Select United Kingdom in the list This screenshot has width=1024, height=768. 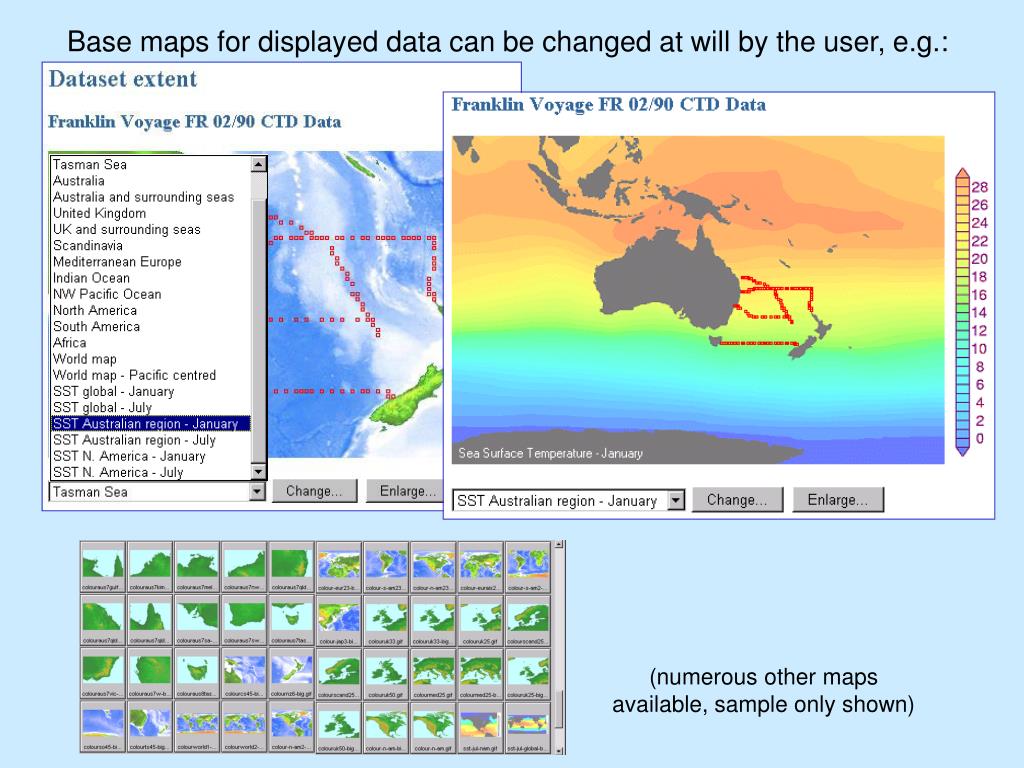tap(150, 214)
